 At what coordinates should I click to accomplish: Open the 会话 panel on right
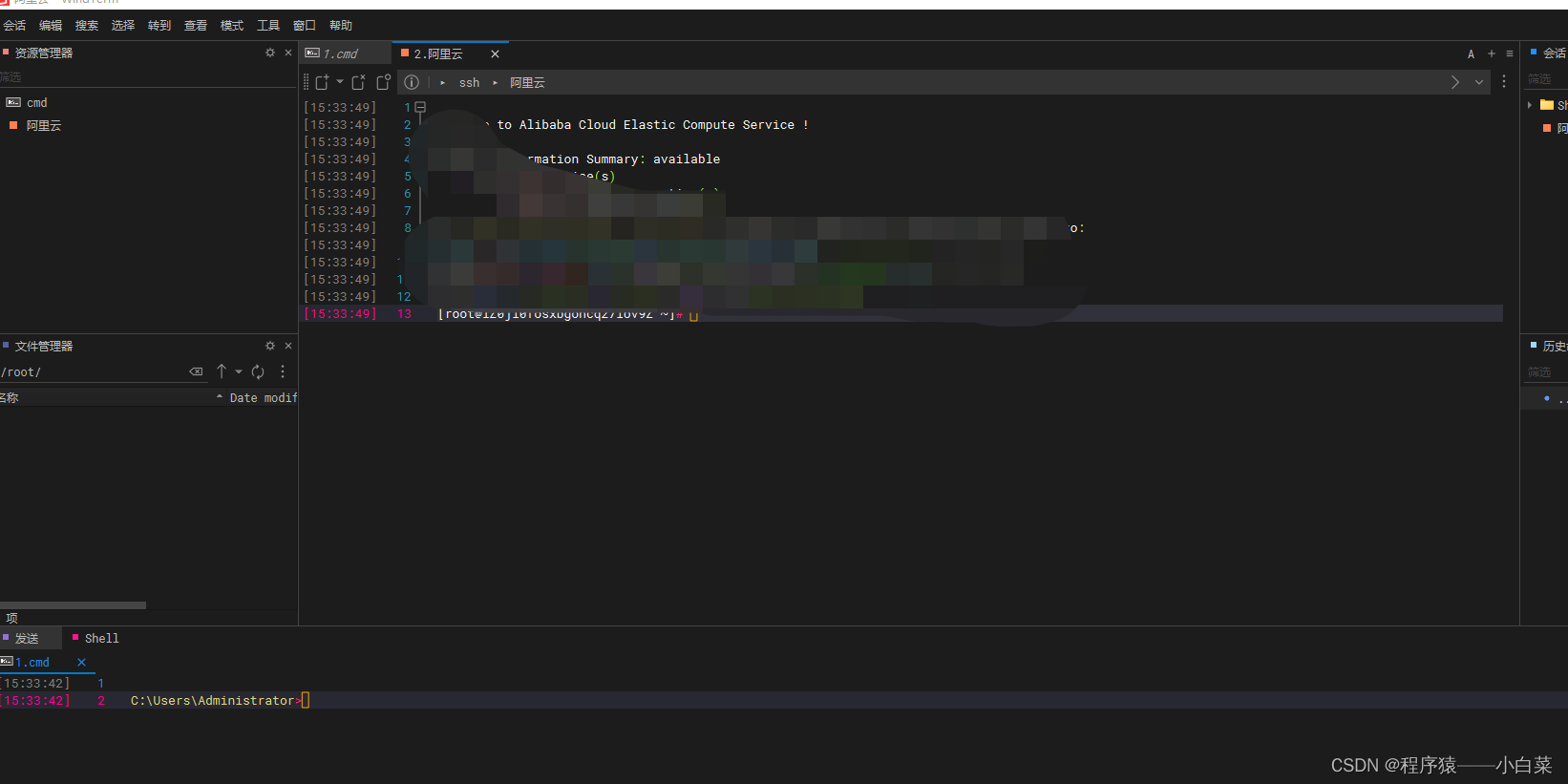[x=1550, y=53]
